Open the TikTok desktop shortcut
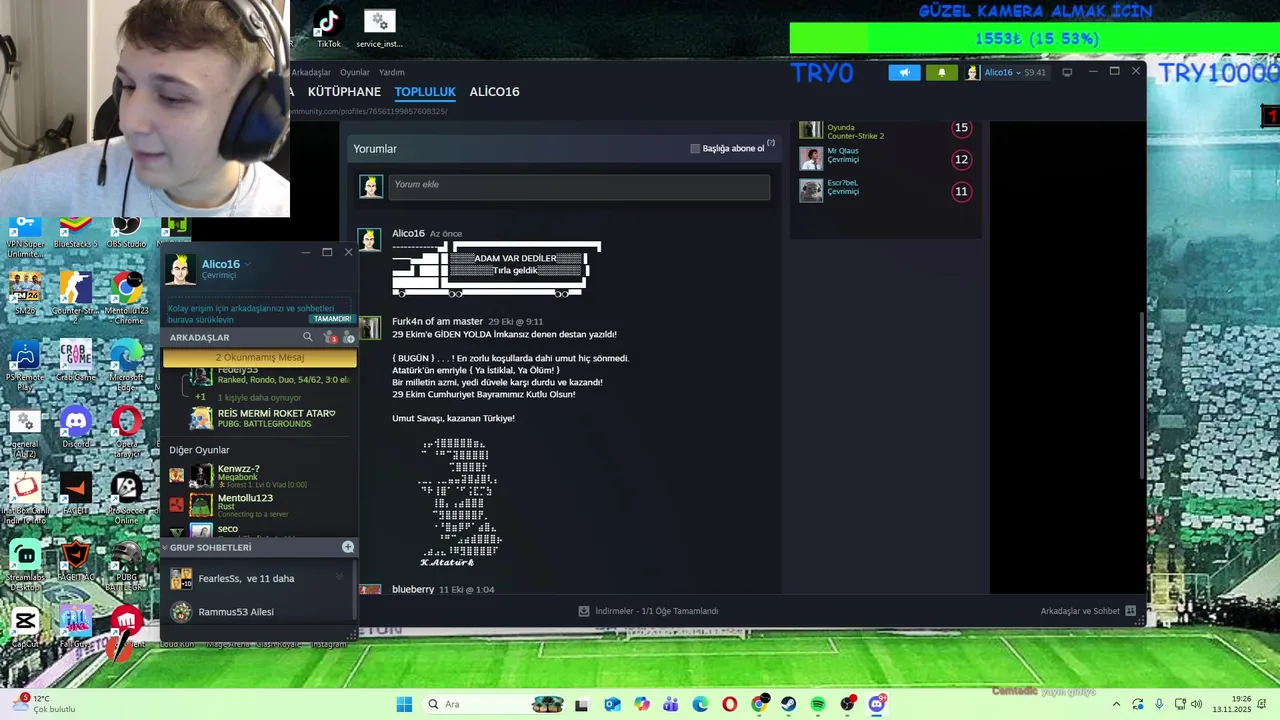 [x=329, y=27]
